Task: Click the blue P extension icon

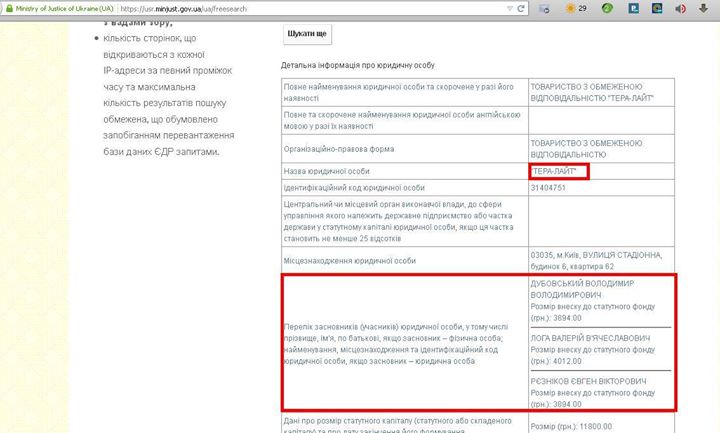Action: 634,8
